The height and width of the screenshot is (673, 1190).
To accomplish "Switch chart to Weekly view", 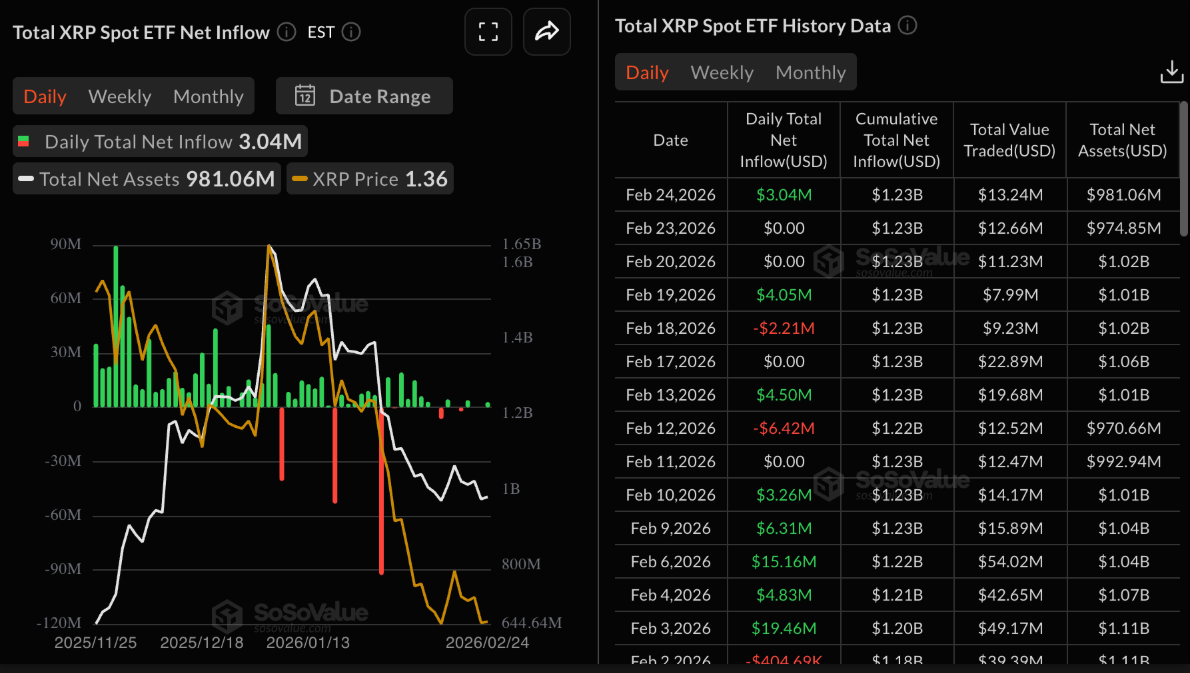I will coord(119,96).
